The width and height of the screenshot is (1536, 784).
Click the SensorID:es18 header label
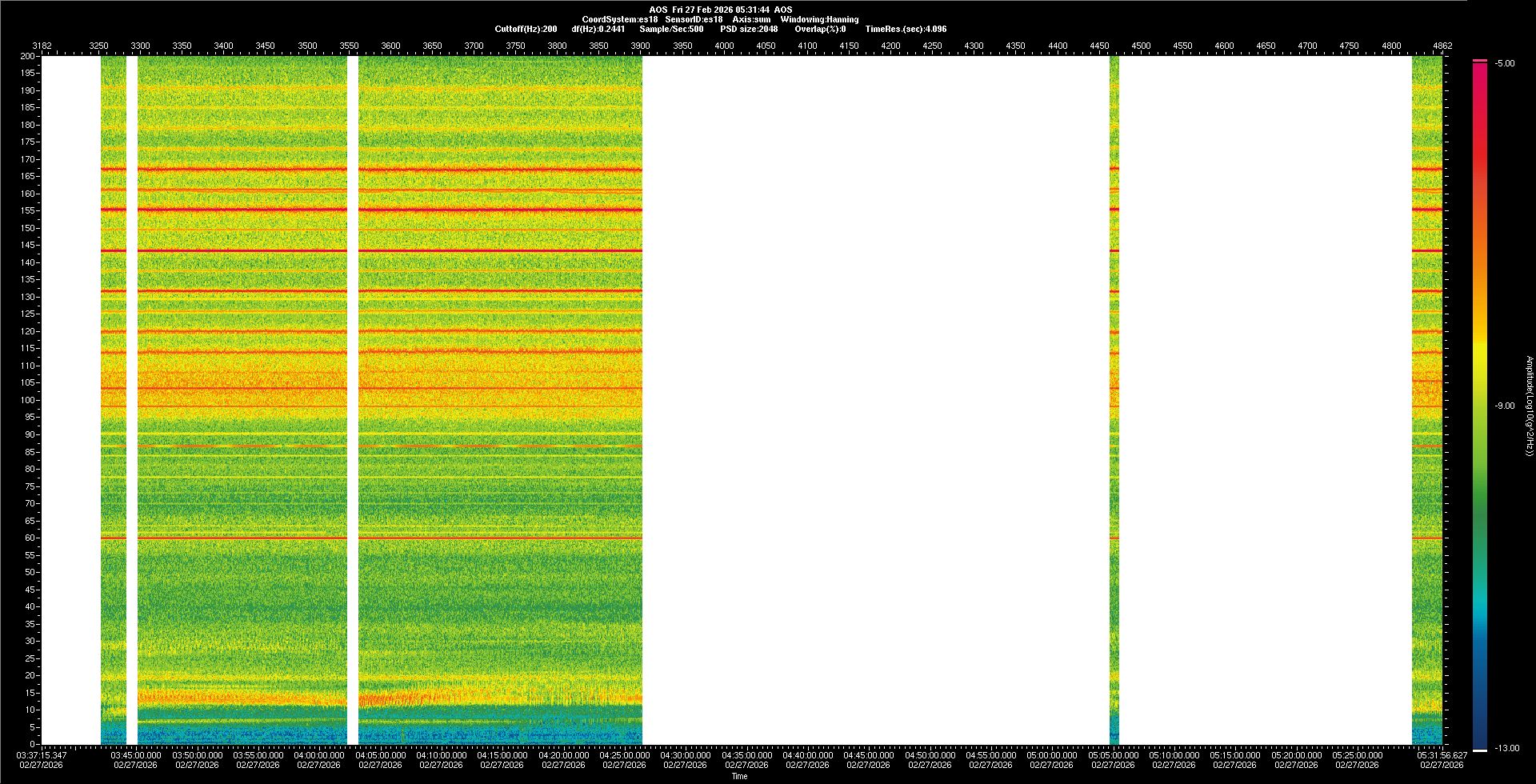(x=694, y=19)
